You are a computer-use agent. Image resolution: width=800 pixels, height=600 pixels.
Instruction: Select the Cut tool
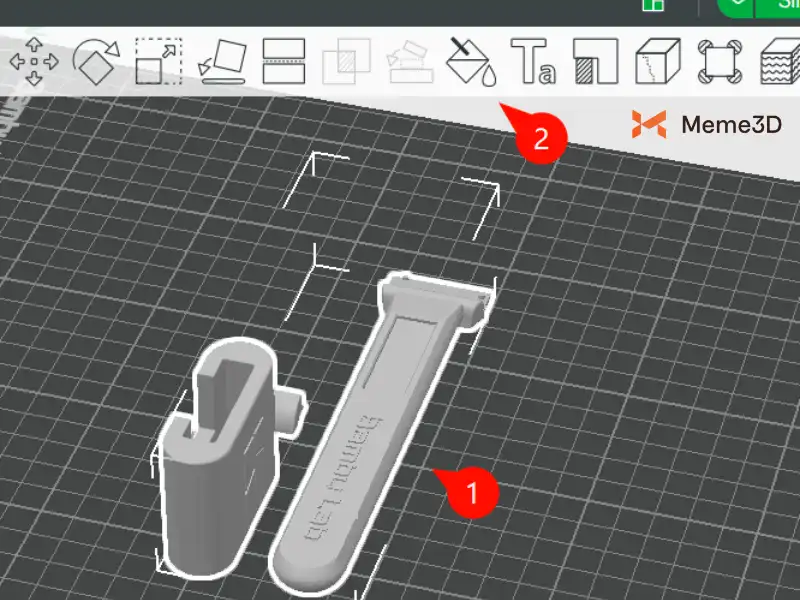(283, 62)
